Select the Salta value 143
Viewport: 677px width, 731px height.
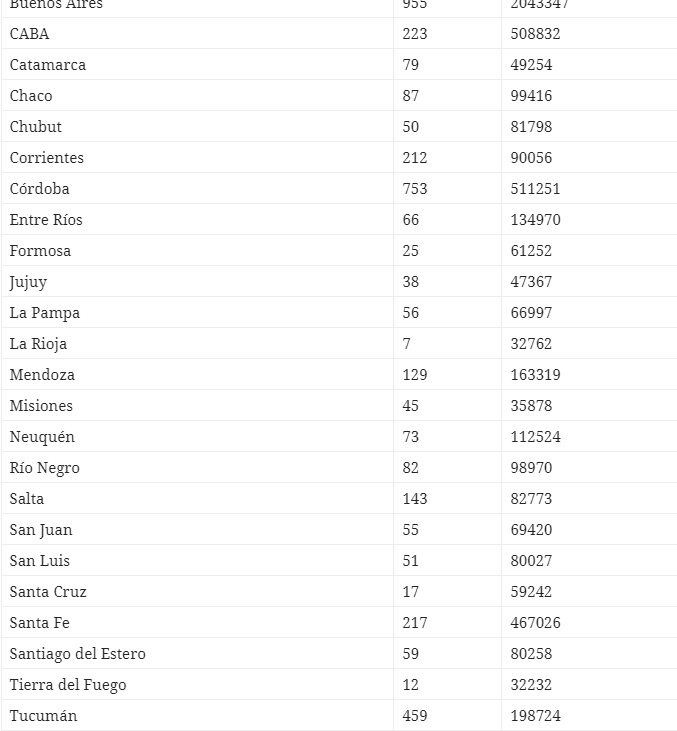414,499
